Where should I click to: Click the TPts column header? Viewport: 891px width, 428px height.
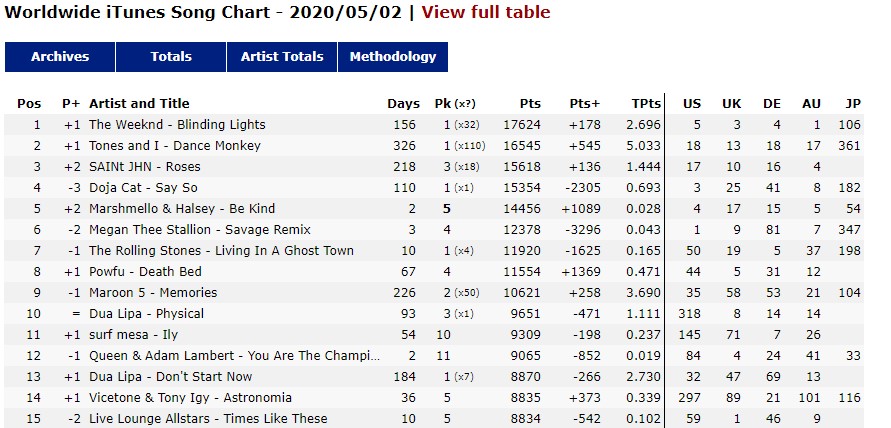click(x=646, y=103)
